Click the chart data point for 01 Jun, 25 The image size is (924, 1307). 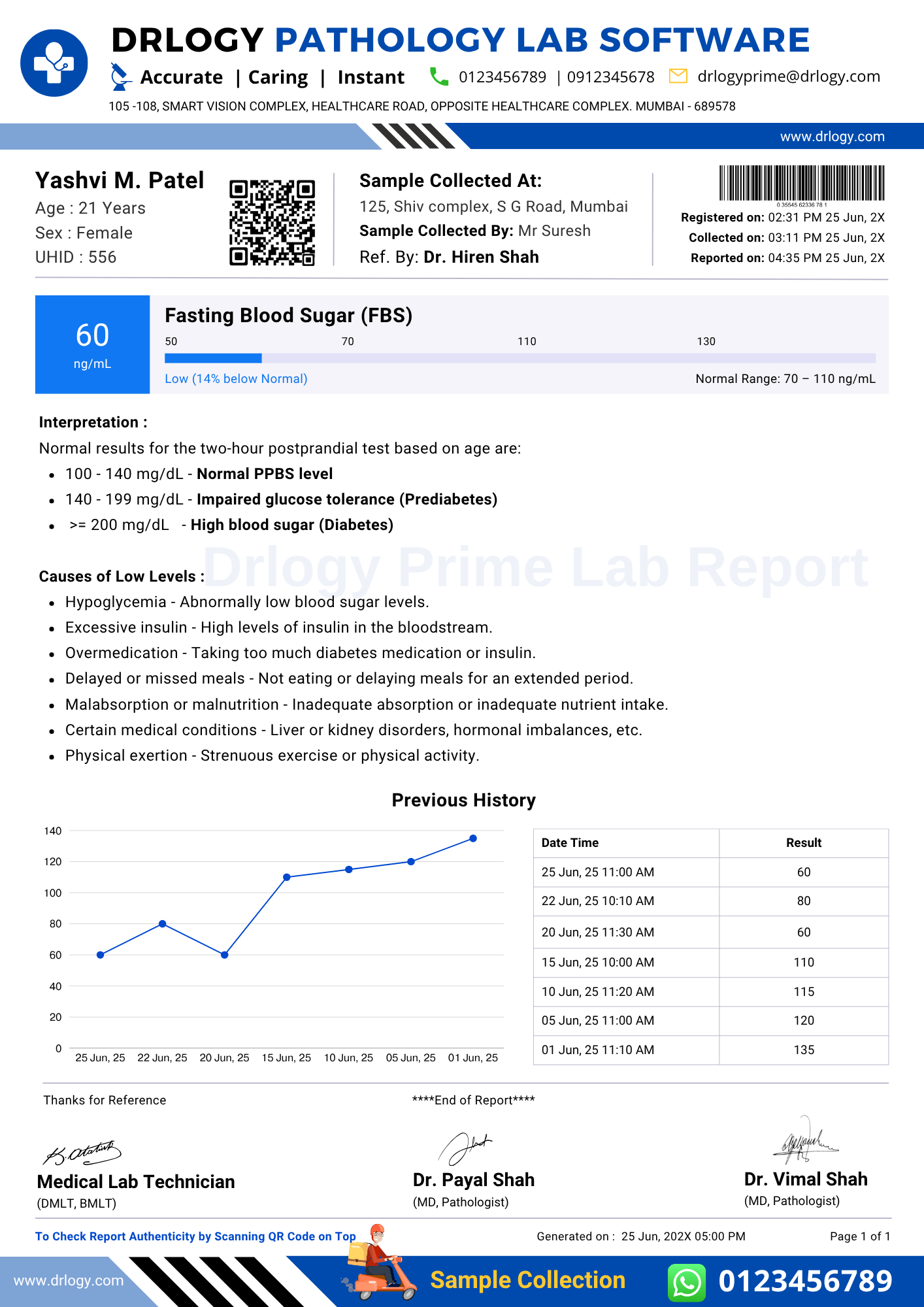(x=473, y=838)
